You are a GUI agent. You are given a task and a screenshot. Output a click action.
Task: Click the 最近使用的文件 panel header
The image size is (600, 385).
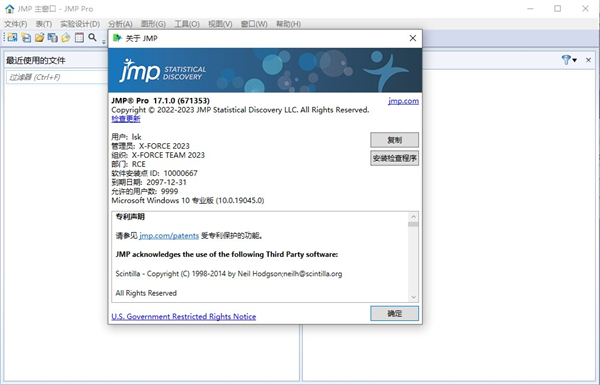[36, 60]
